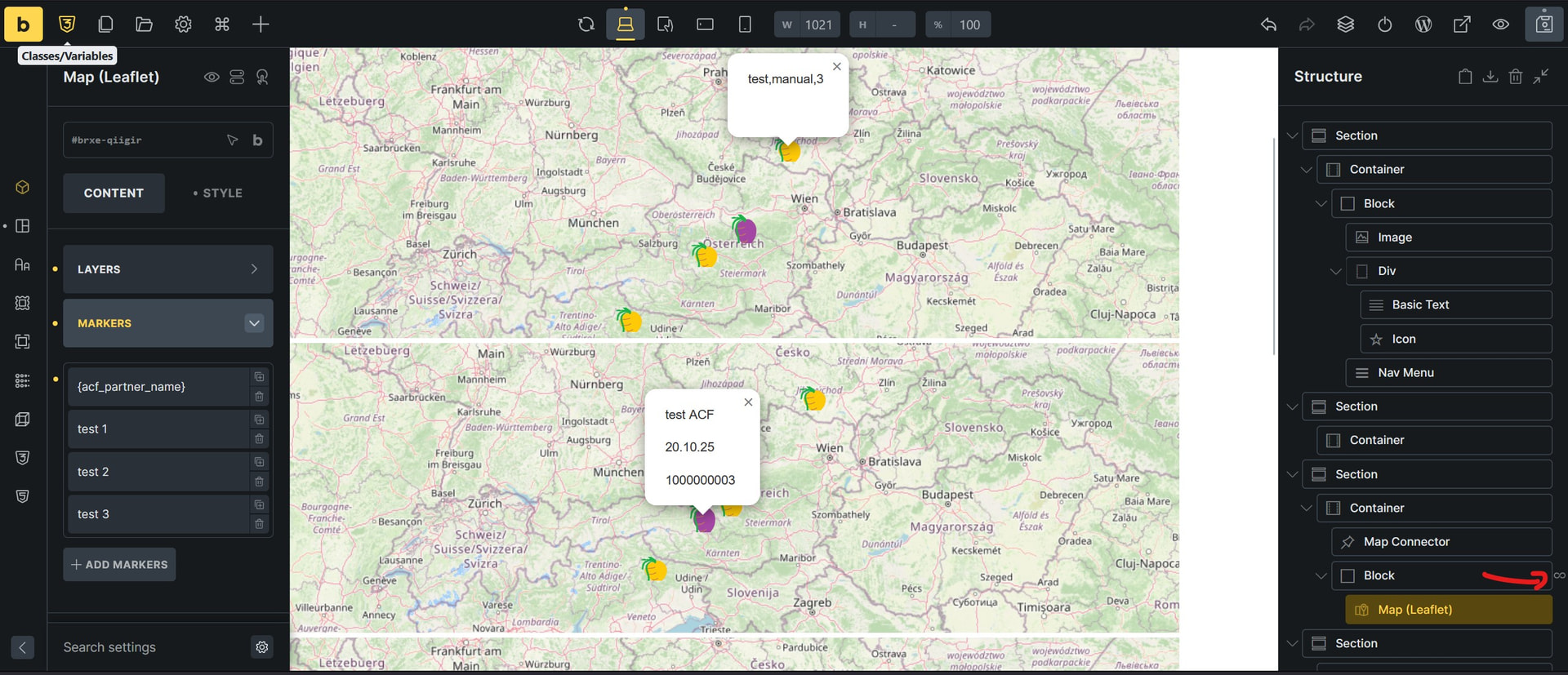Open the WordPress dashboard icon
This screenshot has height=675, width=1568.
[1423, 24]
